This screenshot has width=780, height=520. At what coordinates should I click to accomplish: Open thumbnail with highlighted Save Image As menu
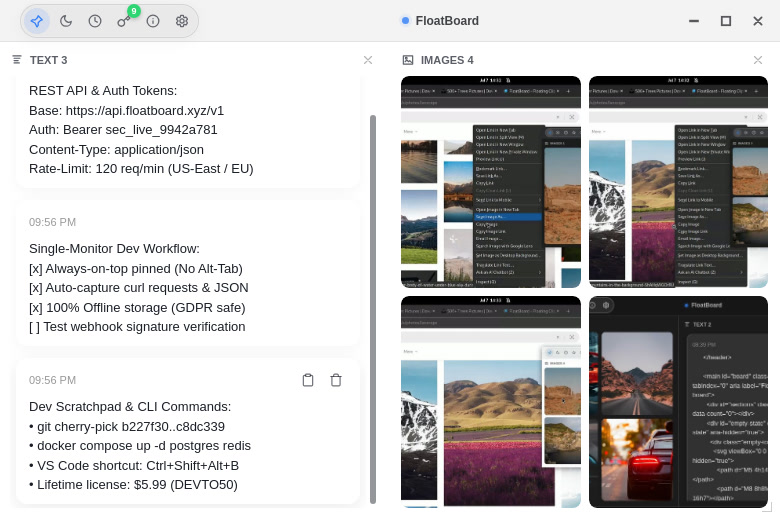[490, 182]
